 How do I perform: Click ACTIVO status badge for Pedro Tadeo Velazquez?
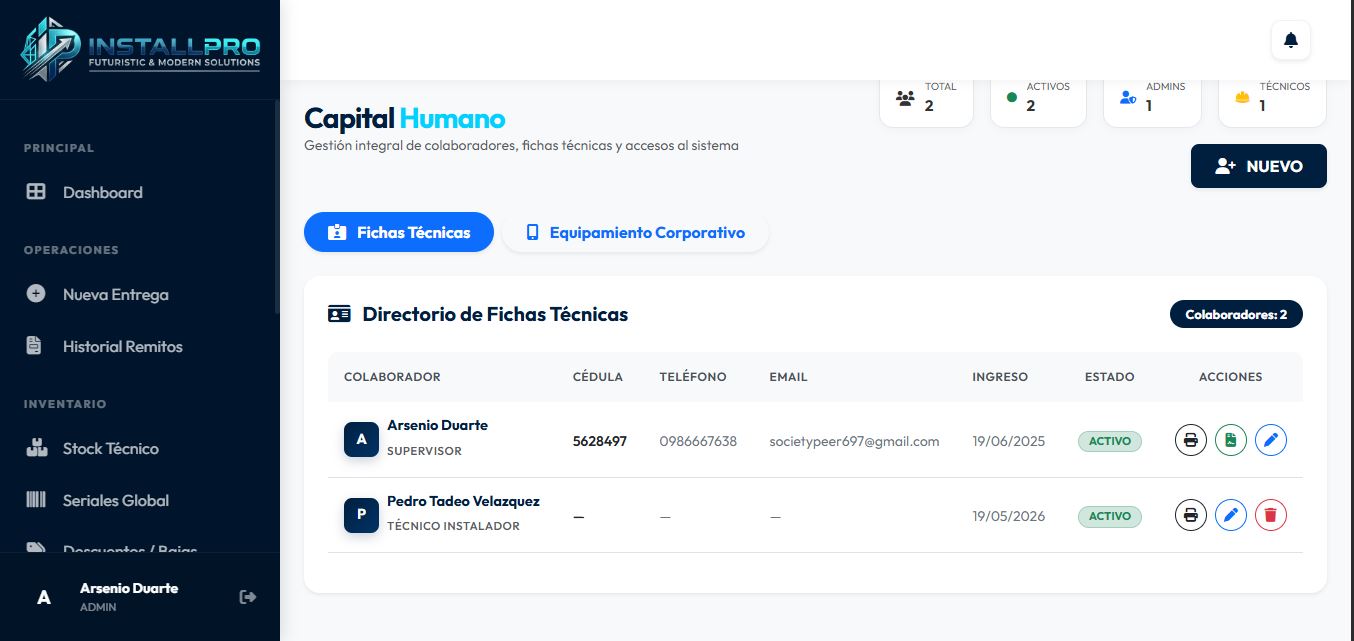click(x=1109, y=516)
